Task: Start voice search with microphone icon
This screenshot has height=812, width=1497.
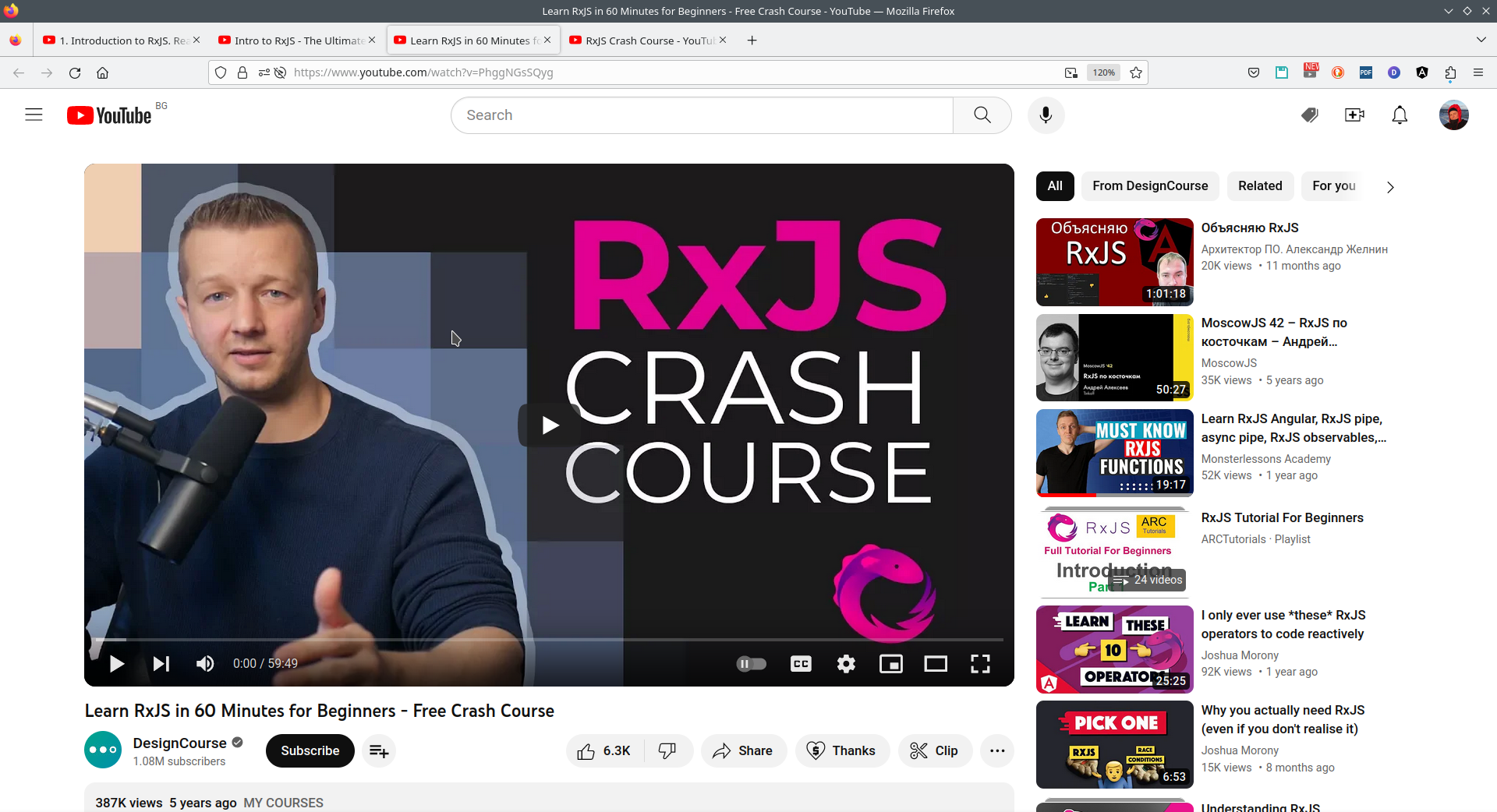Action: point(1046,115)
